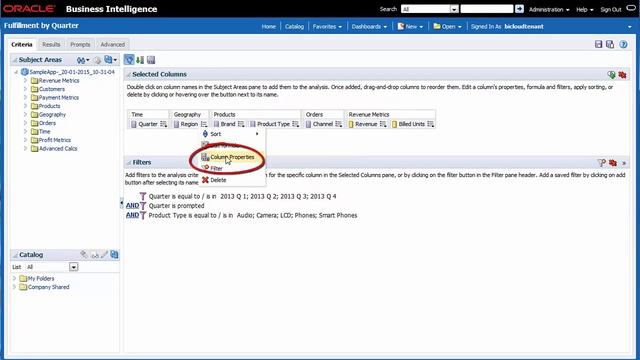Open the options icon beside Channel column
This screenshot has height=360, width=640.
point(338,124)
